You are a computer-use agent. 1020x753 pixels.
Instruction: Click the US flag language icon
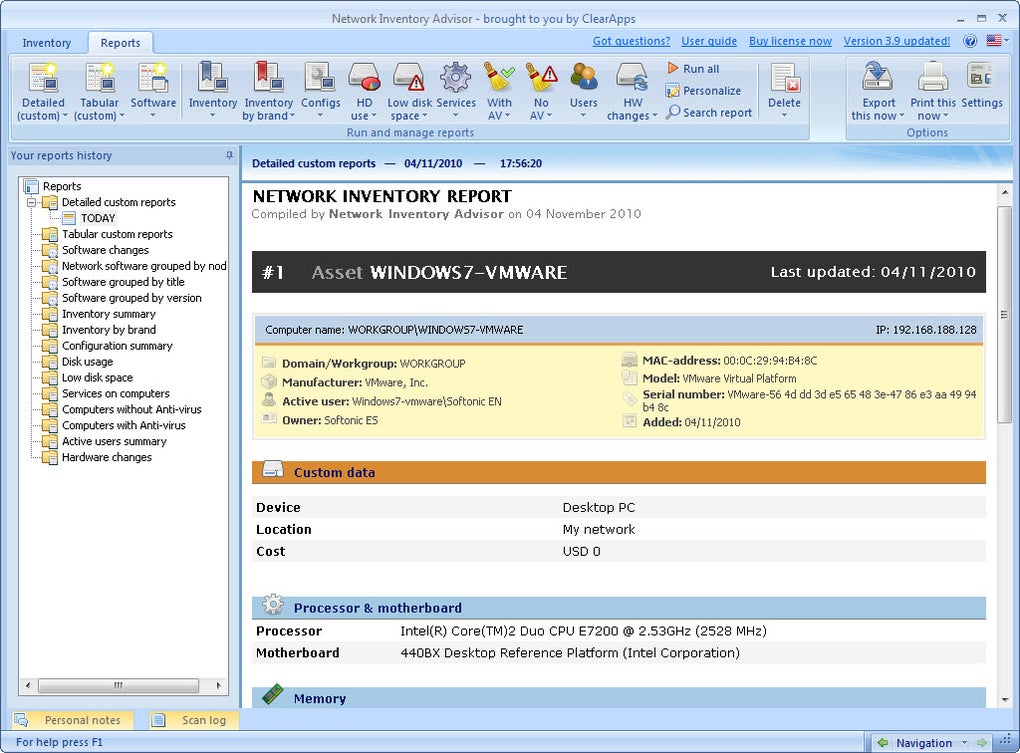(x=994, y=40)
